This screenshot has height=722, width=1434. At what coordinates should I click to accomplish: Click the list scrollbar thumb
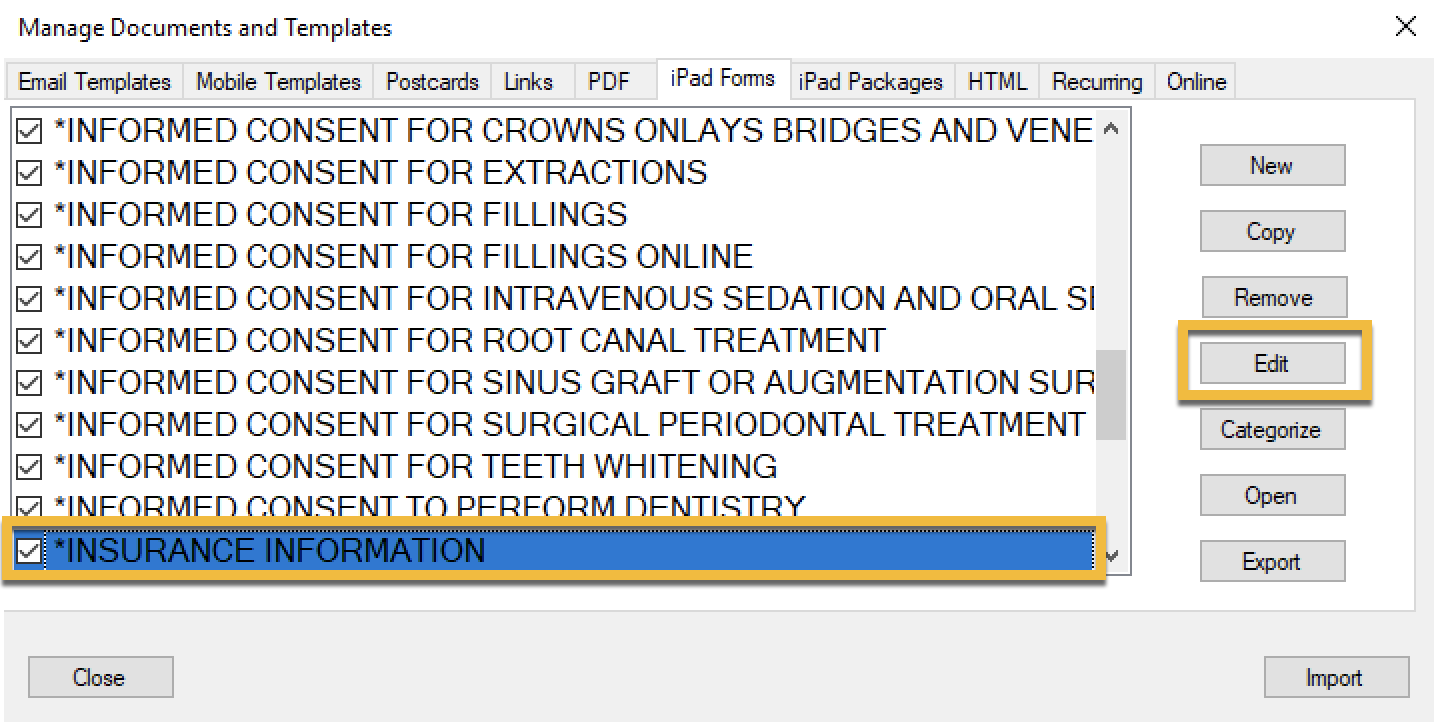click(1112, 394)
